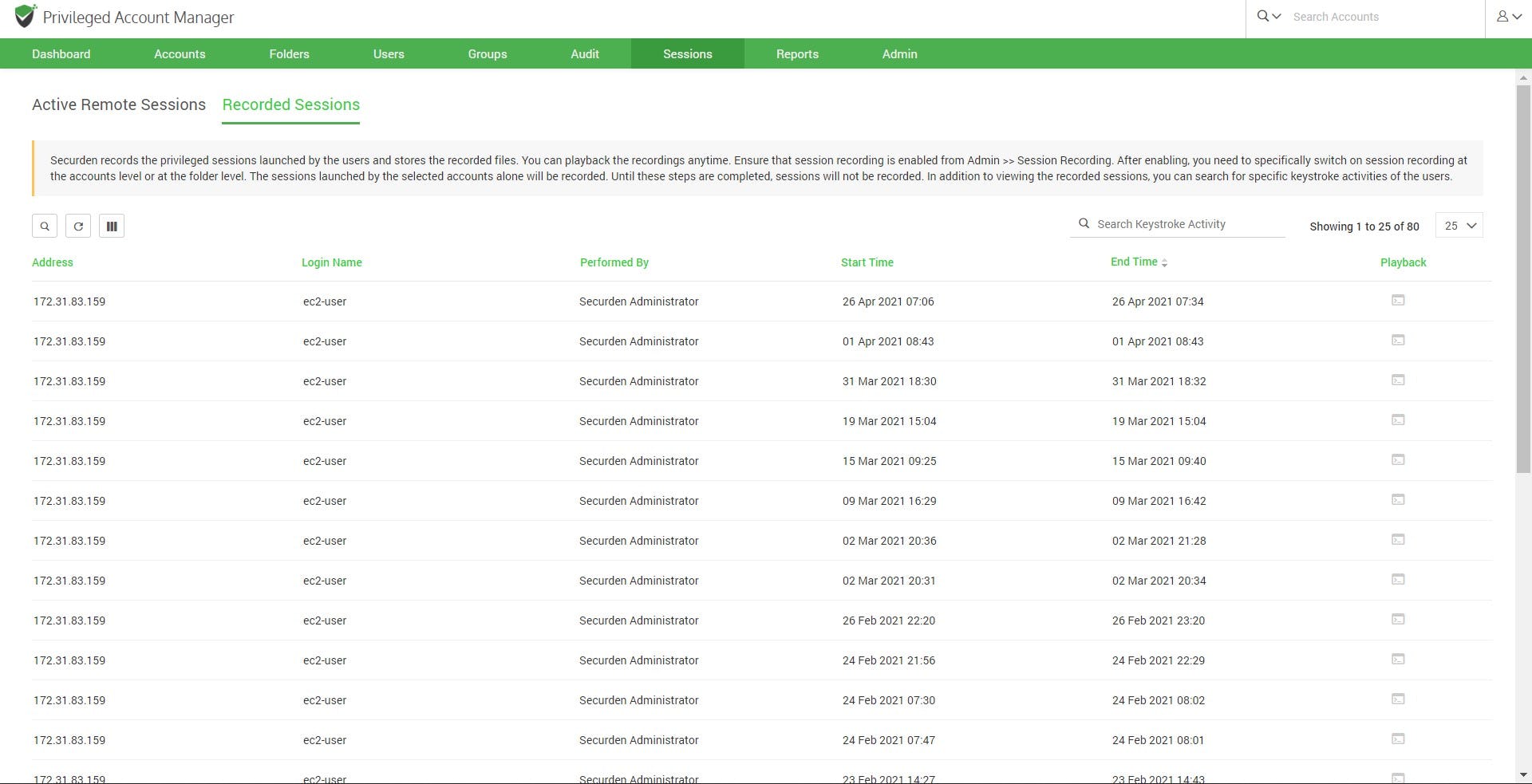This screenshot has width=1532, height=784.
Task: Click the 'Privileged Account Manager' title text
Action: point(139,18)
